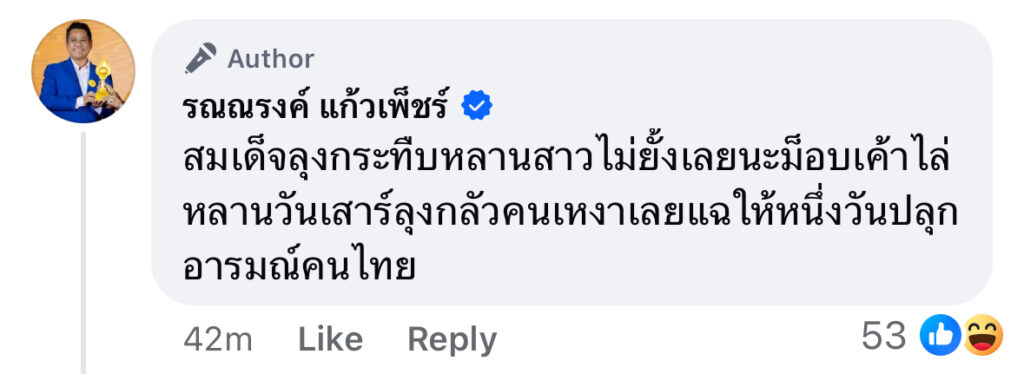Click second comment line starting หลานวันเสาร์

click(570, 216)
